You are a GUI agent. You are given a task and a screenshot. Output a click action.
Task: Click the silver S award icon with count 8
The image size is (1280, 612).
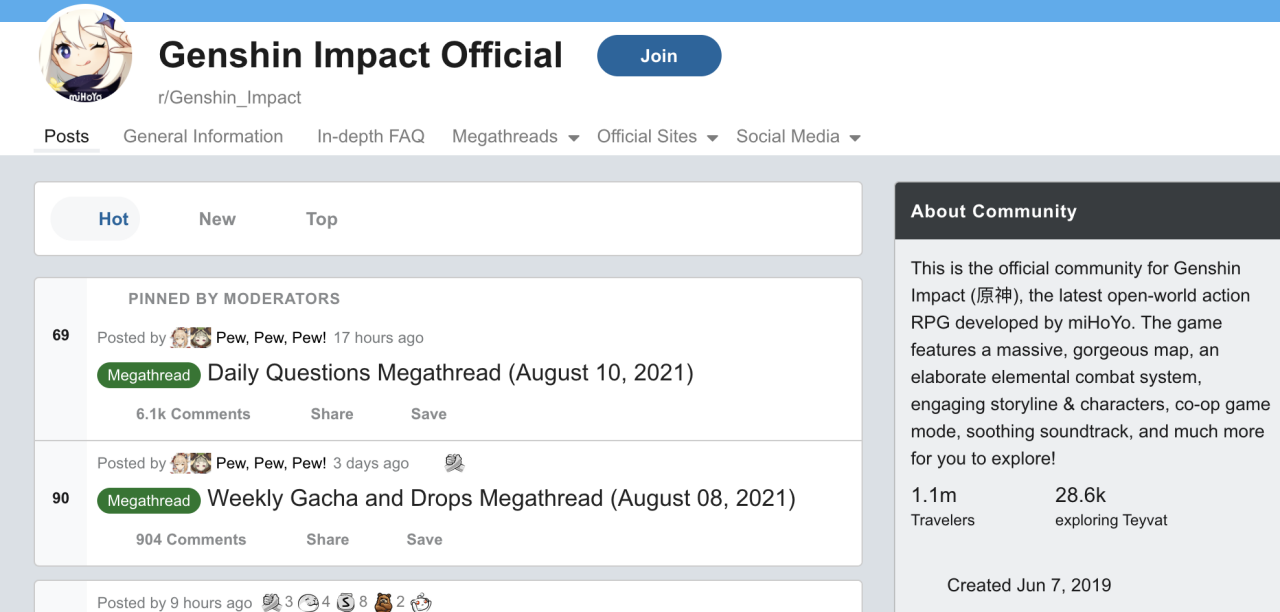(x=346, y=602)
